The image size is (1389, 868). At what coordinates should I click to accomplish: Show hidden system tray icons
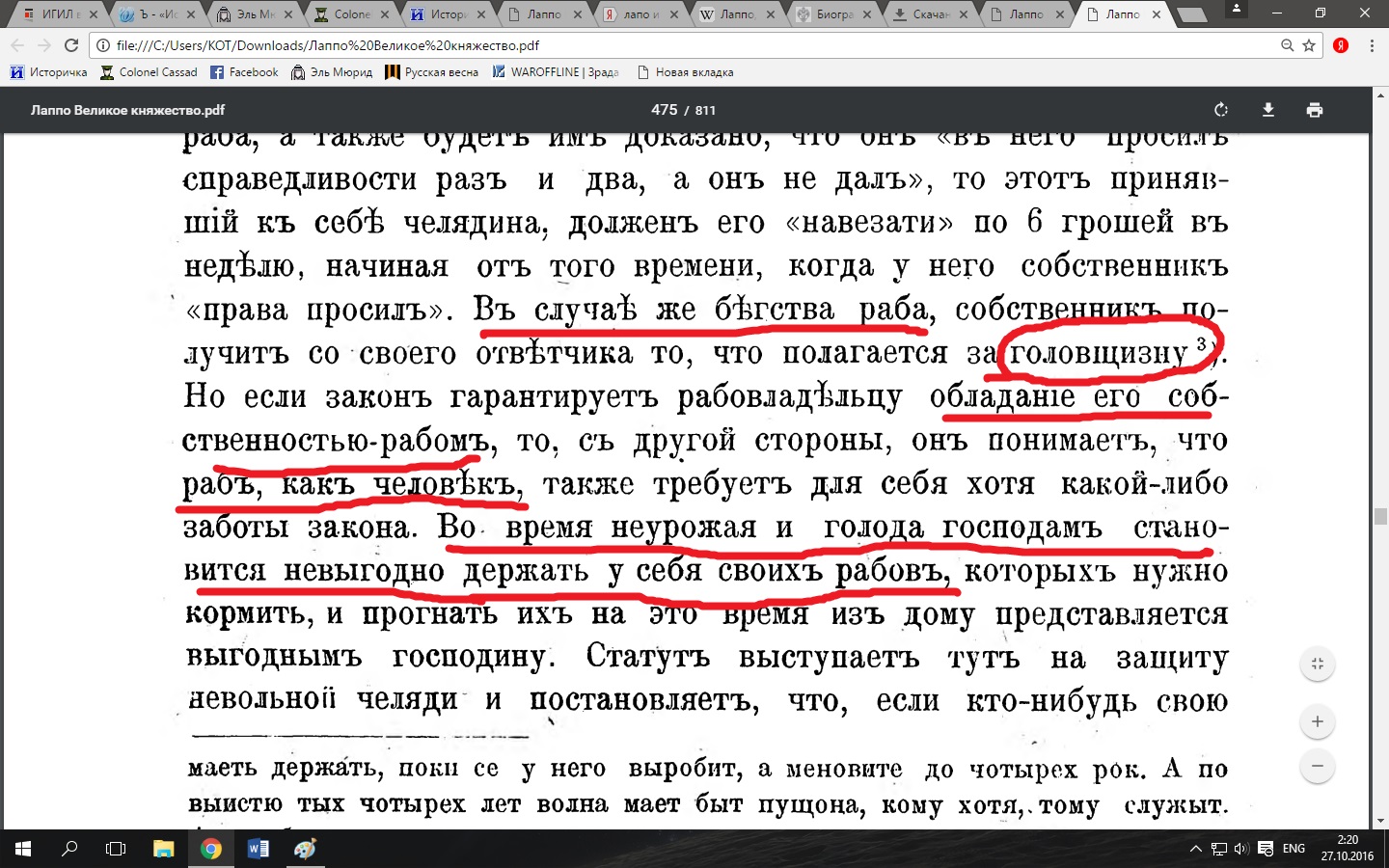pyautogui.click(x=1196, y=849)
